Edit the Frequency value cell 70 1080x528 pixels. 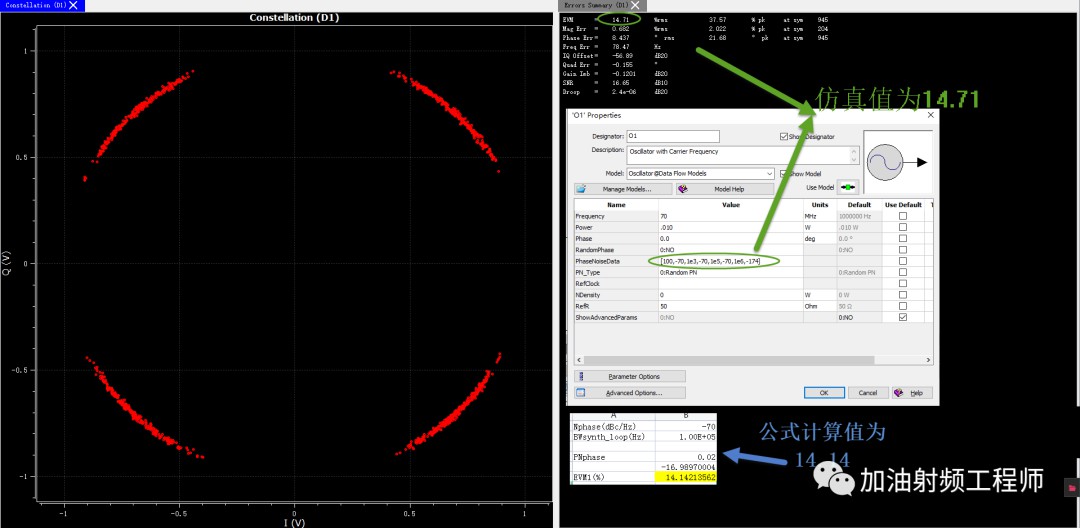(x=731, y=216)
